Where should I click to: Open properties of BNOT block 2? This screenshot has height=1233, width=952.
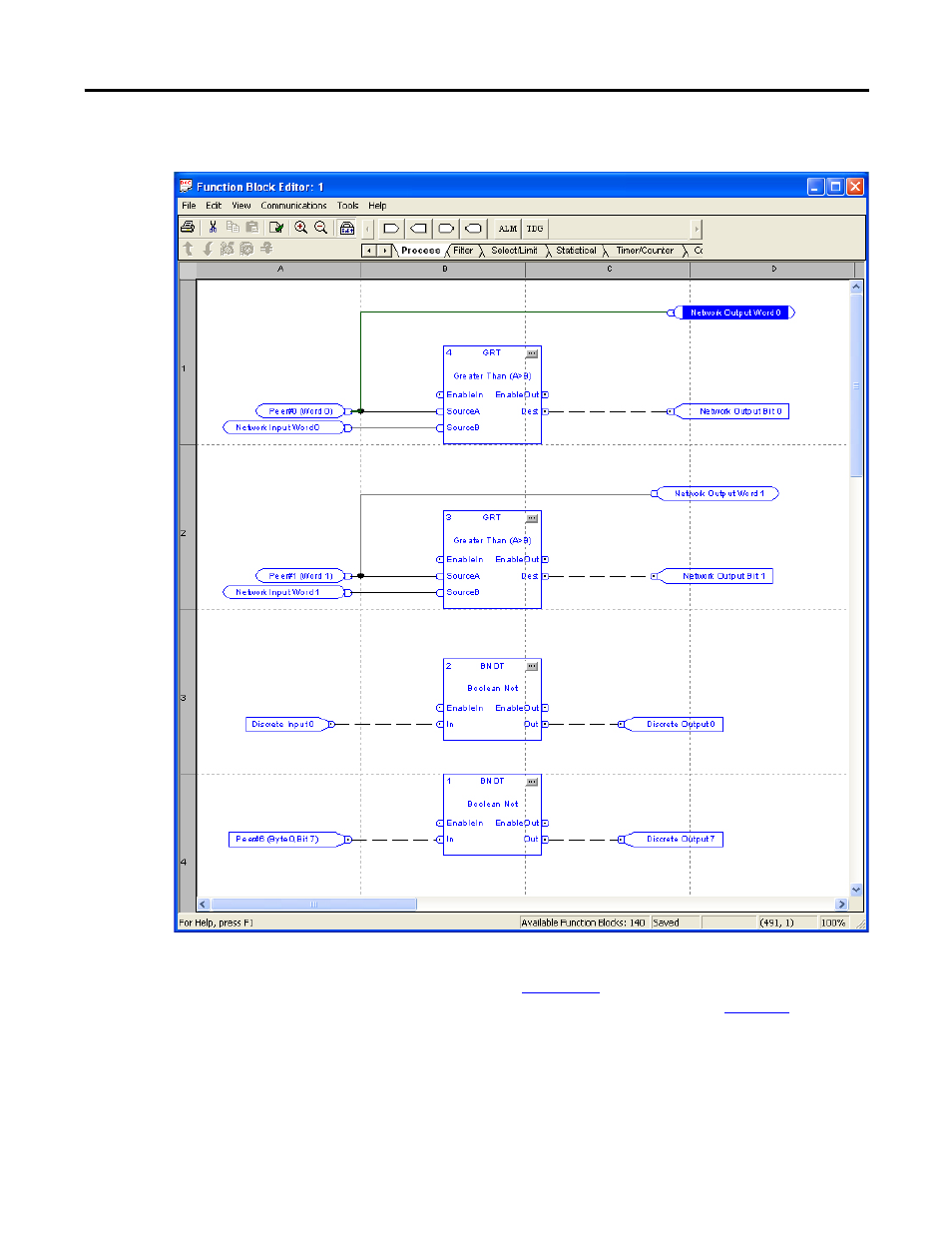pos(532,666)
